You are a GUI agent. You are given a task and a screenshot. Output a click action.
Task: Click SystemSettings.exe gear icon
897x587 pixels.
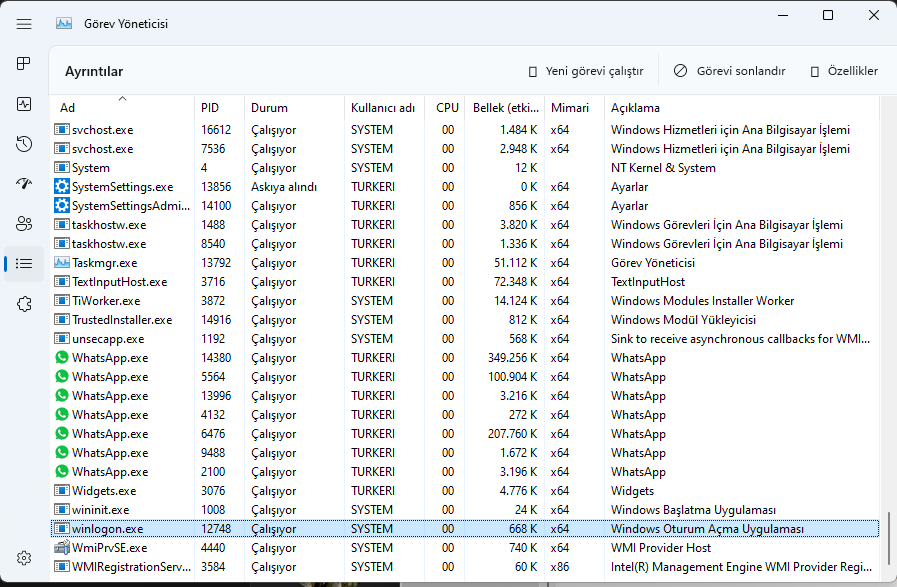click(x=62, y=187)
